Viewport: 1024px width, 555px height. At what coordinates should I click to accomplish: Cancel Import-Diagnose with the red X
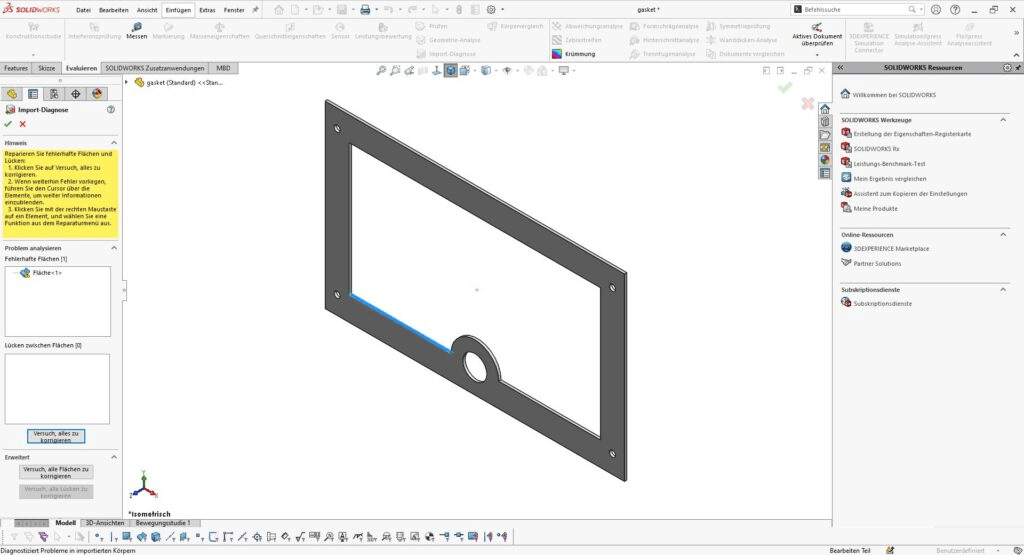22,124
